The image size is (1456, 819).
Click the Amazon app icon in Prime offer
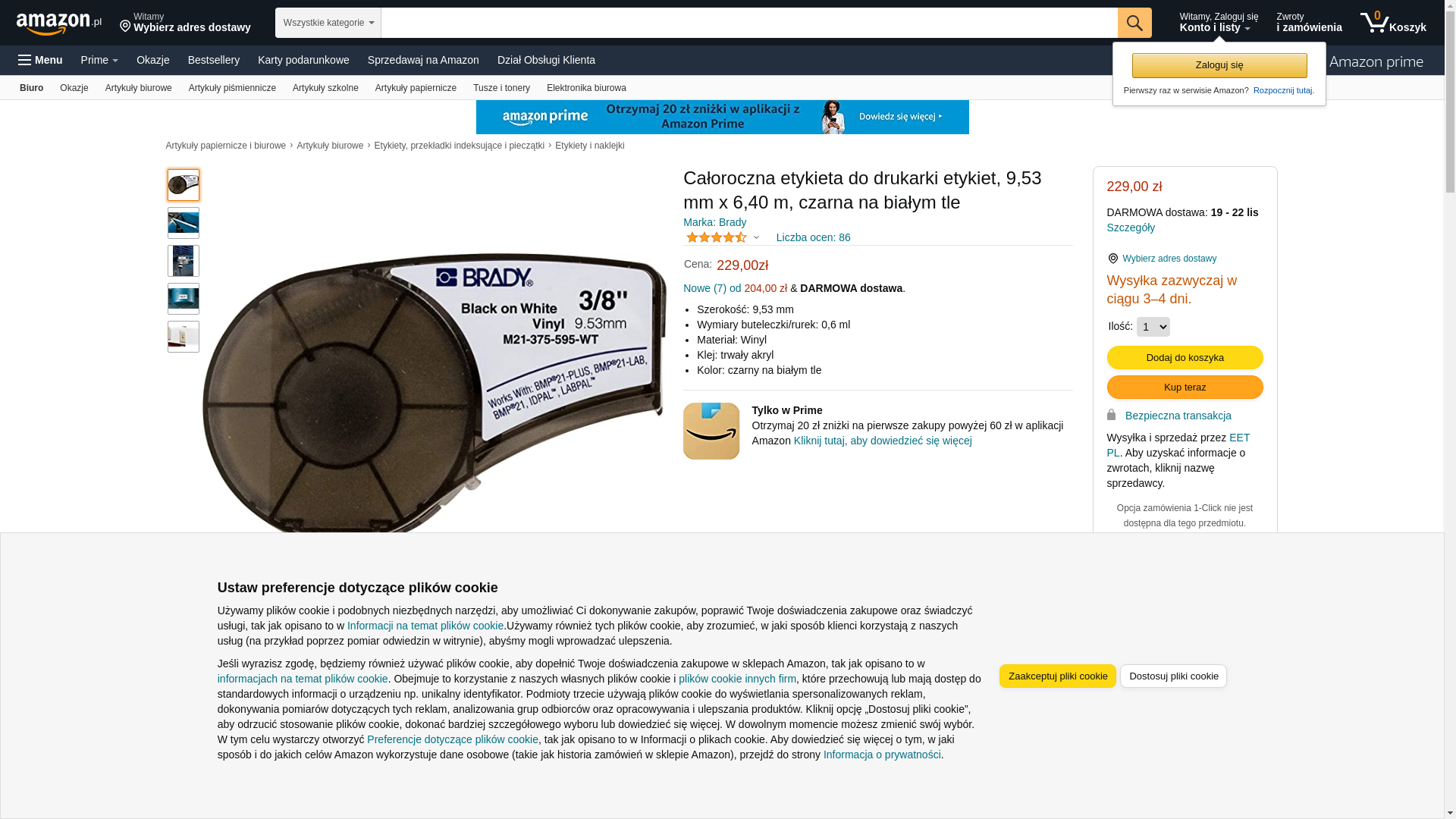click(711, 431)
